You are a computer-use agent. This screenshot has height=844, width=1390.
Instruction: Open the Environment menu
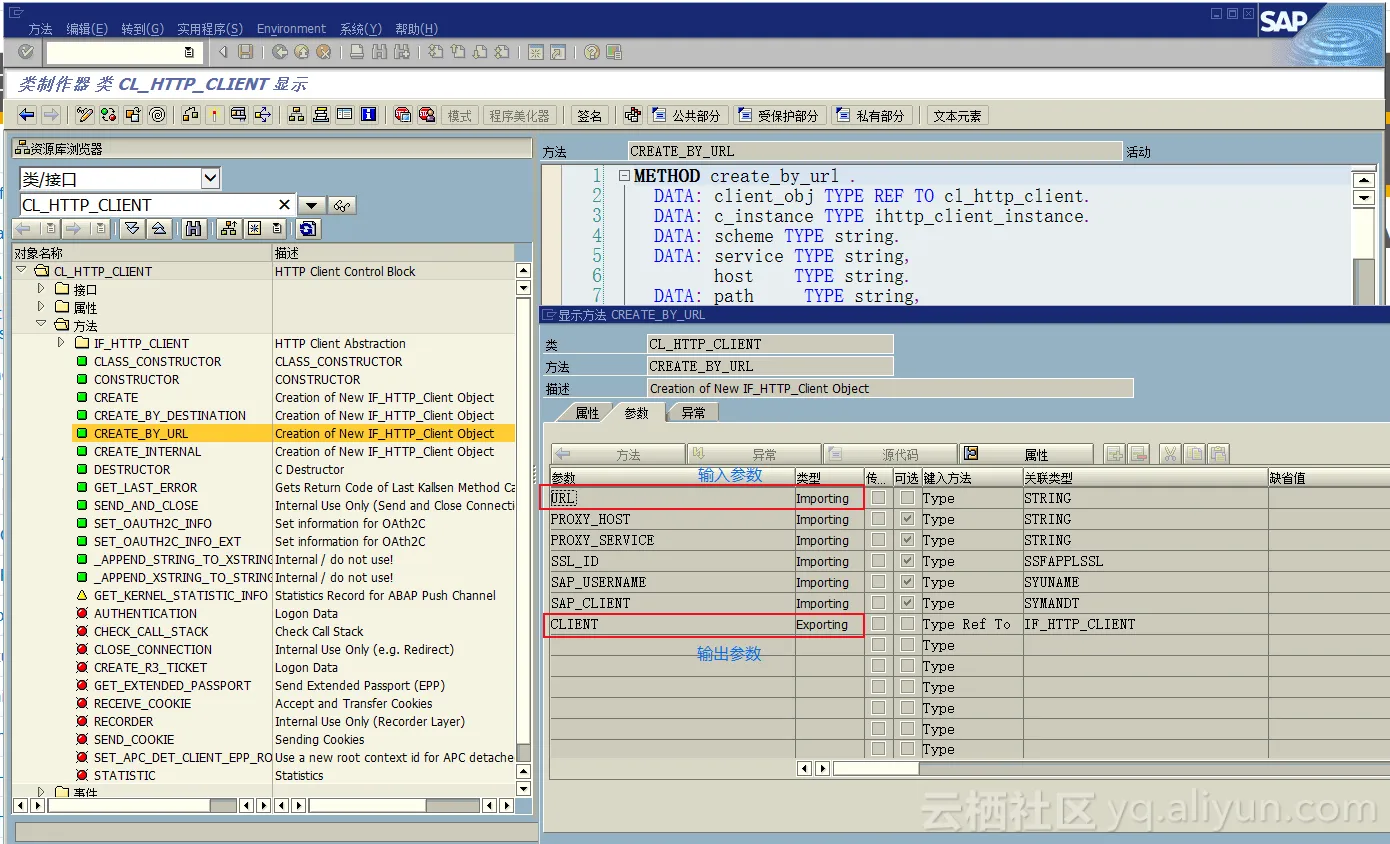tap(291, 29)
